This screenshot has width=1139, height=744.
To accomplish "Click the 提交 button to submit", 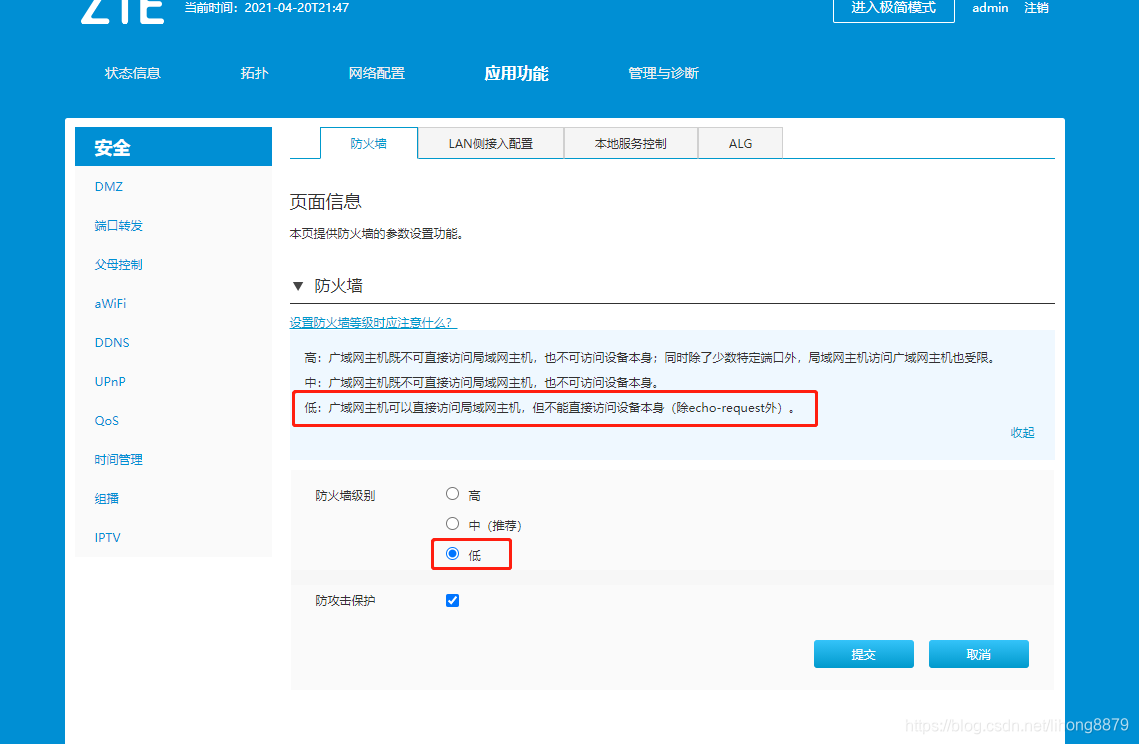I will click(x=863, y=653).
